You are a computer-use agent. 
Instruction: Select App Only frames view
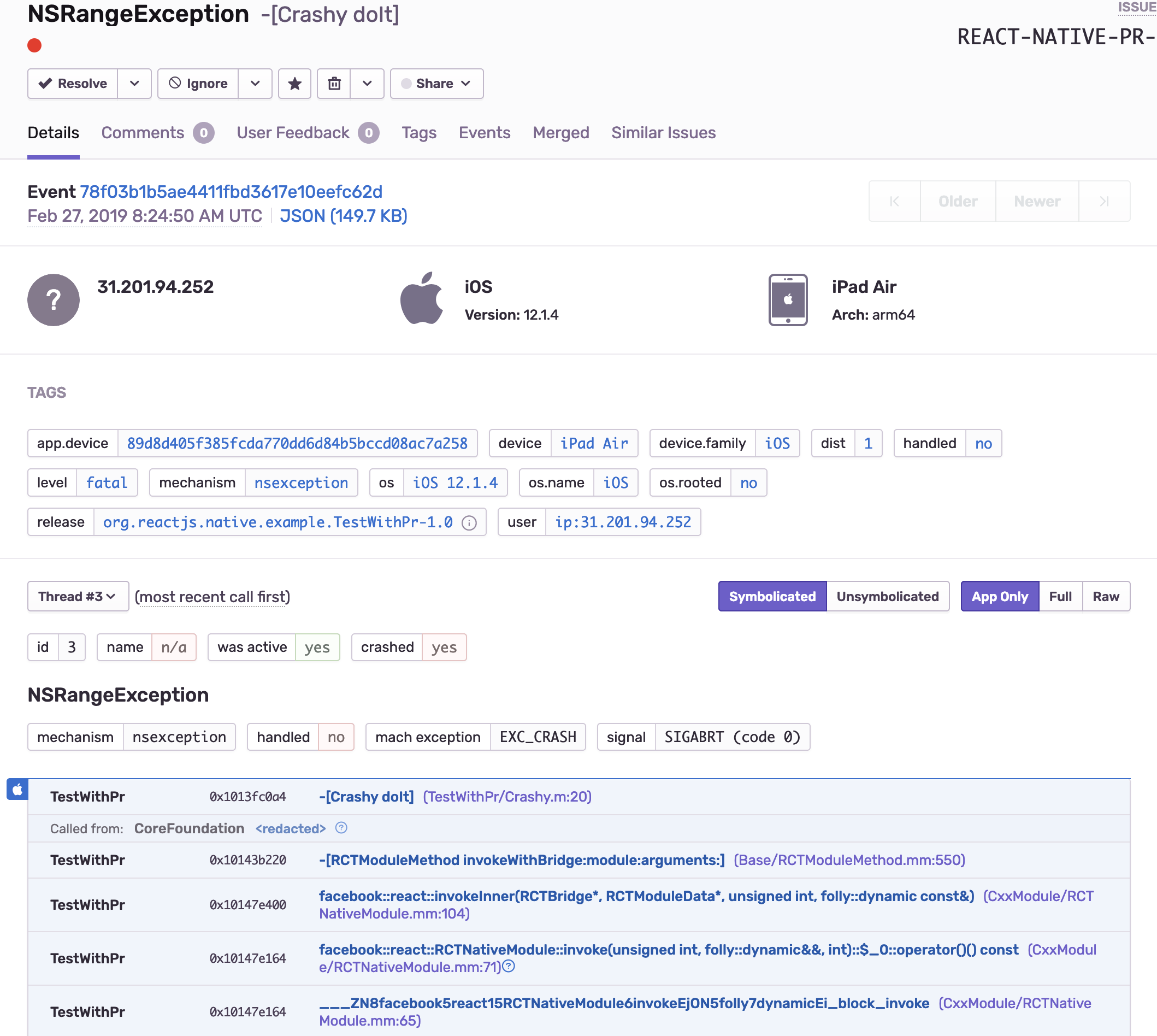click(x=1000, y=596)
